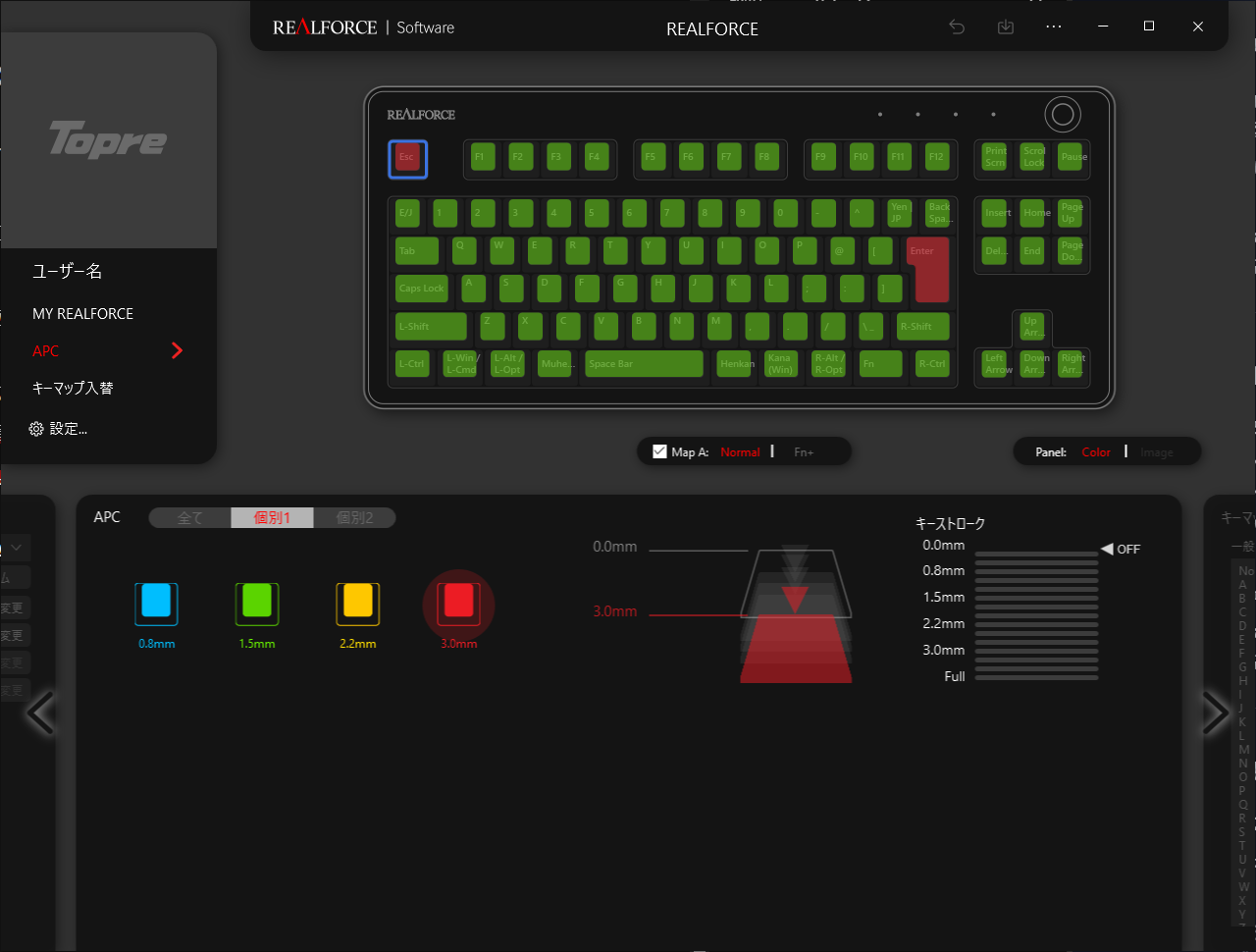Select the Home key
This screenshot has width=1256, height=952.
[1032, 213]
